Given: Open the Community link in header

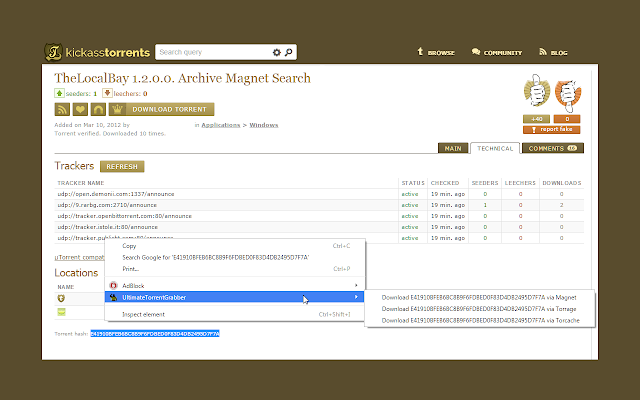Looking at the screenshot, I should click(x=502, y=53).
